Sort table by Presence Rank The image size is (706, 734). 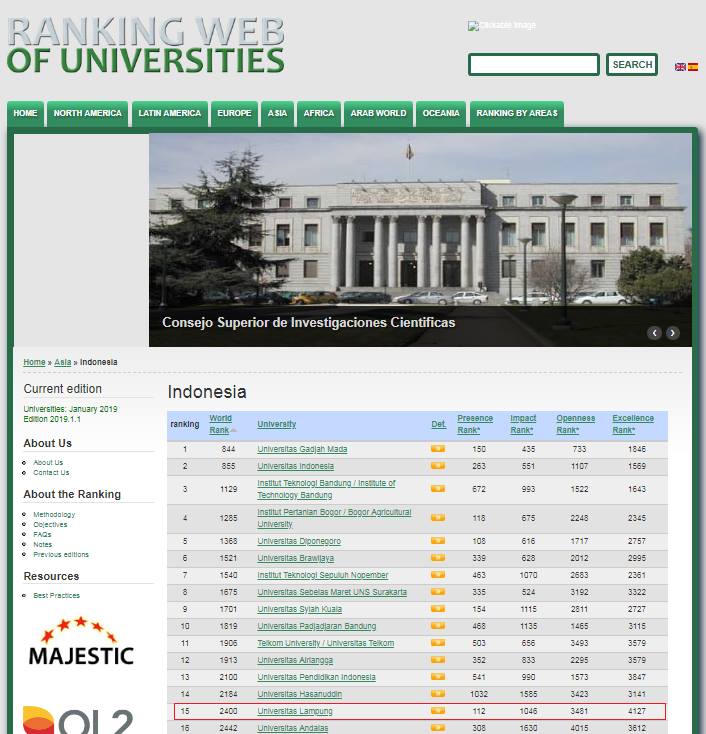point(475,424)
